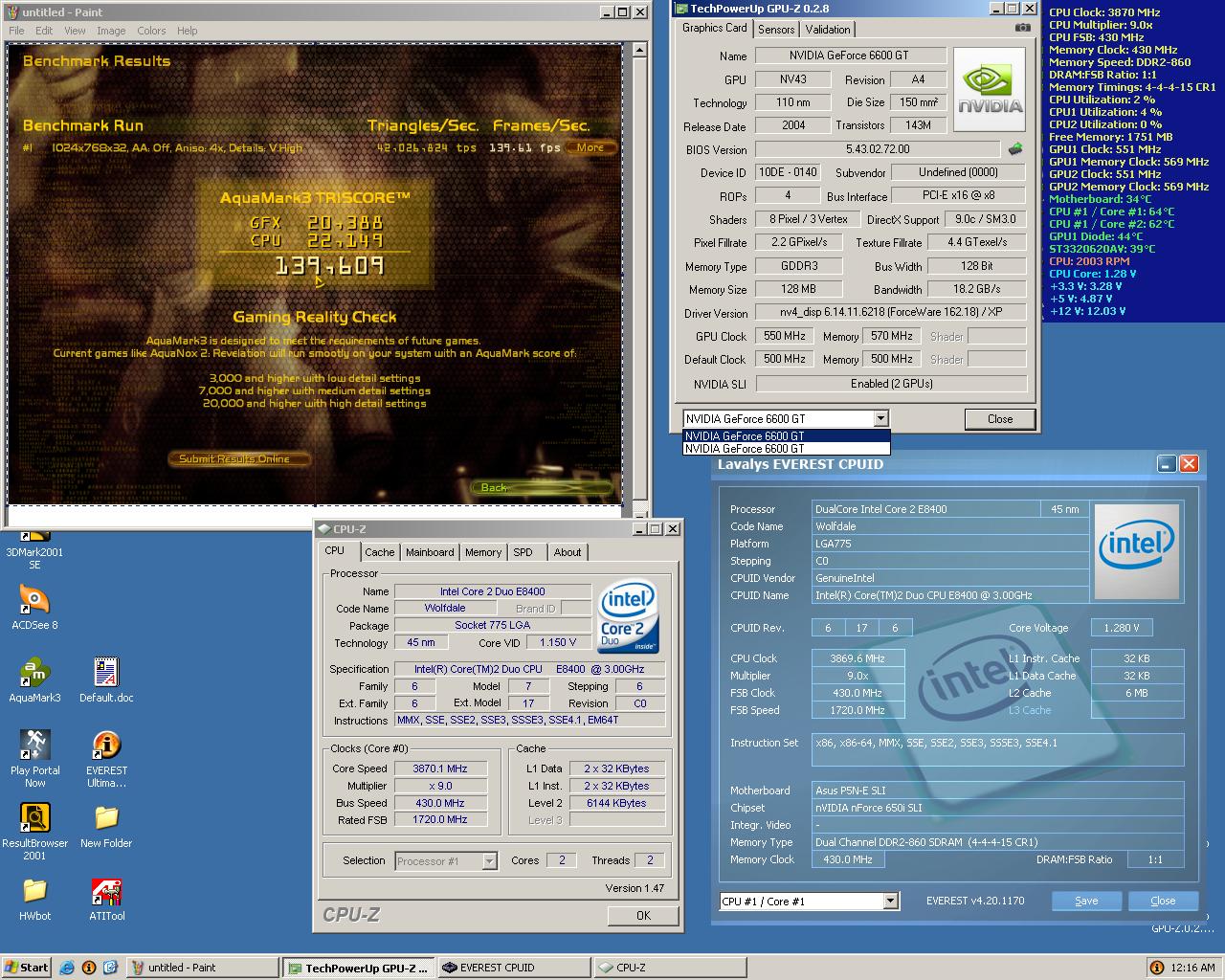
Task: Click the GPU-Z title bar icon
Action: tap(681, 9)
